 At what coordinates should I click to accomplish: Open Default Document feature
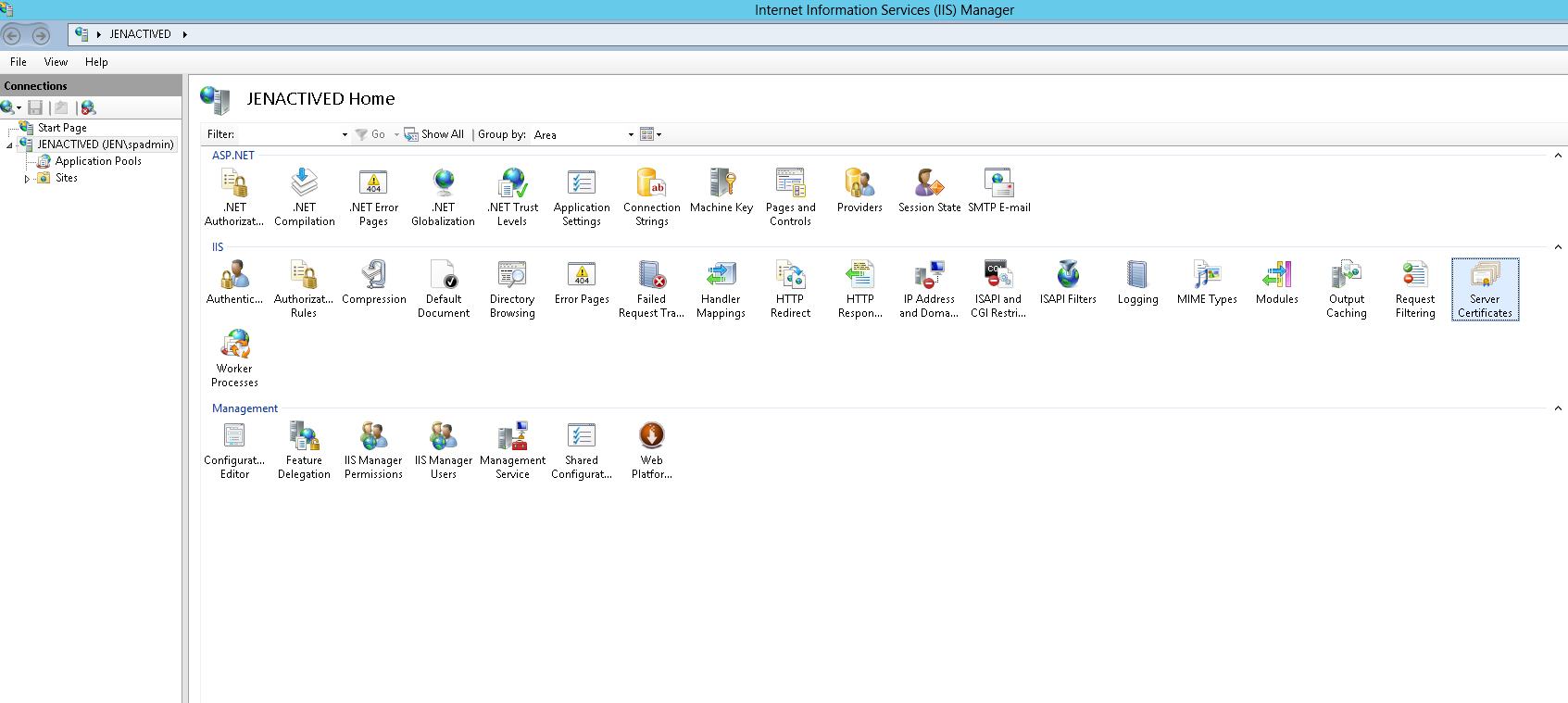pos(444,288)
